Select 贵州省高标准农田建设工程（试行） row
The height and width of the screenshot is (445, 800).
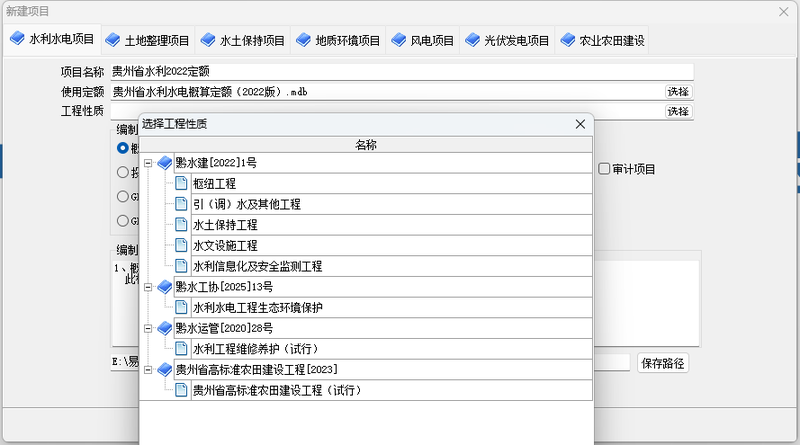click(391, 390)
